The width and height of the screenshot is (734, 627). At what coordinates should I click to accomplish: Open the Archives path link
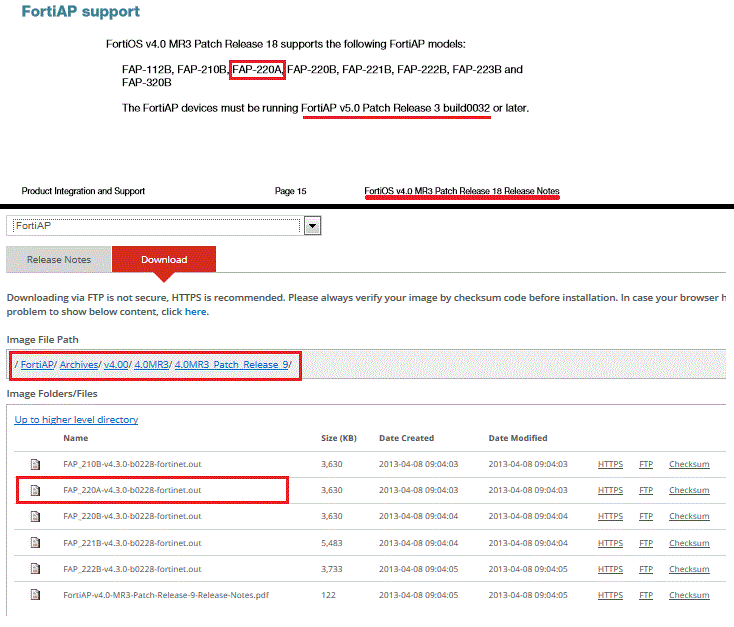click(x=79, y=364)
